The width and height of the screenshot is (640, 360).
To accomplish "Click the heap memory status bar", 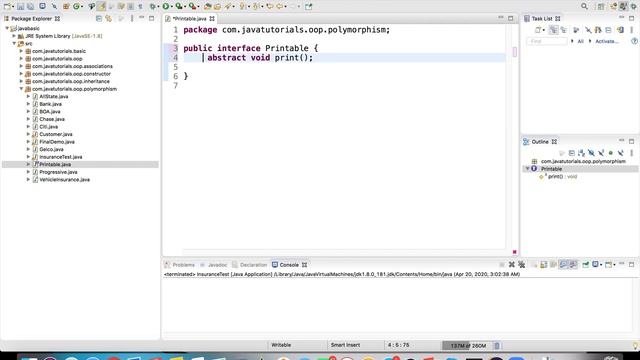I will (468, 346).
